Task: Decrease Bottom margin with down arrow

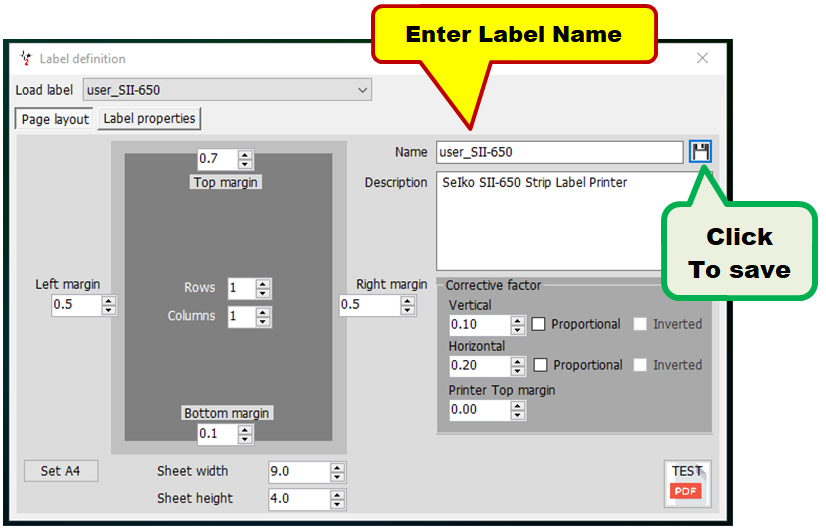Action: [245, 439]
